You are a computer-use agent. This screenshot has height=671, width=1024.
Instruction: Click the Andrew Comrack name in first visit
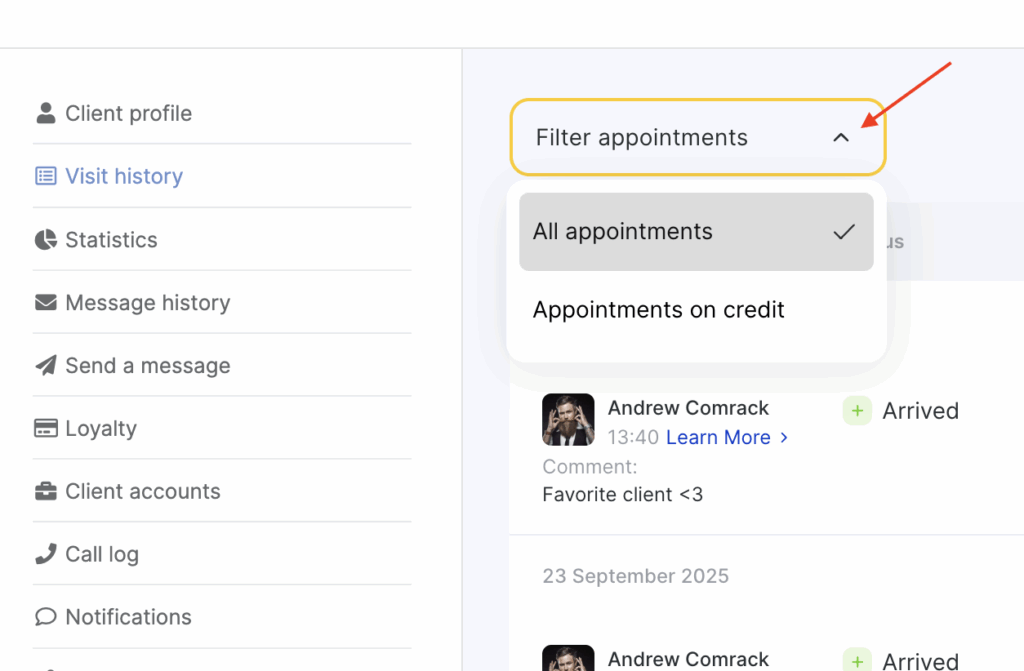(688, 408)
